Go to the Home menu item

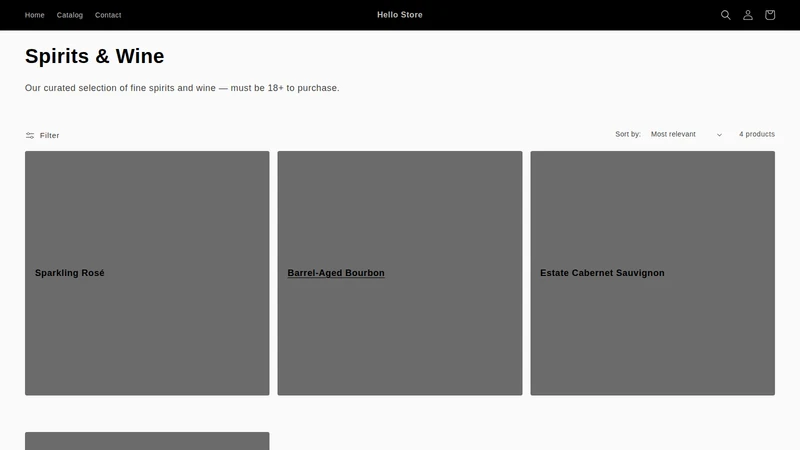pyautogui.click(x=35, y=15)
